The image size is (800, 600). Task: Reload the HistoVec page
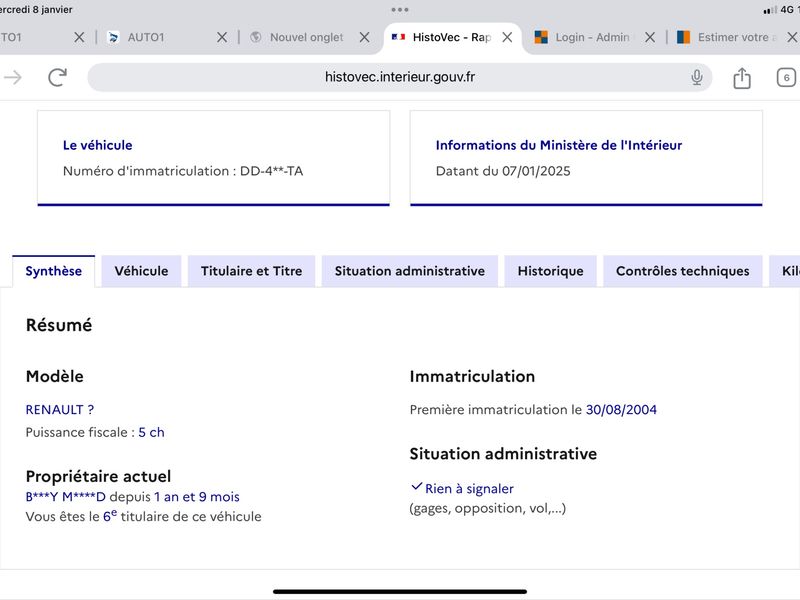(x=57, y=77)
